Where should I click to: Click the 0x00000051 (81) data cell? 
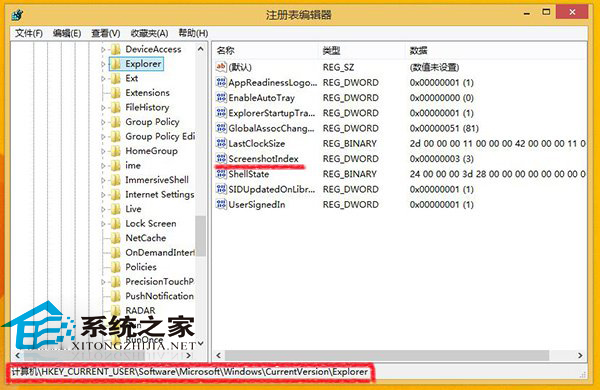click(444, 128)
